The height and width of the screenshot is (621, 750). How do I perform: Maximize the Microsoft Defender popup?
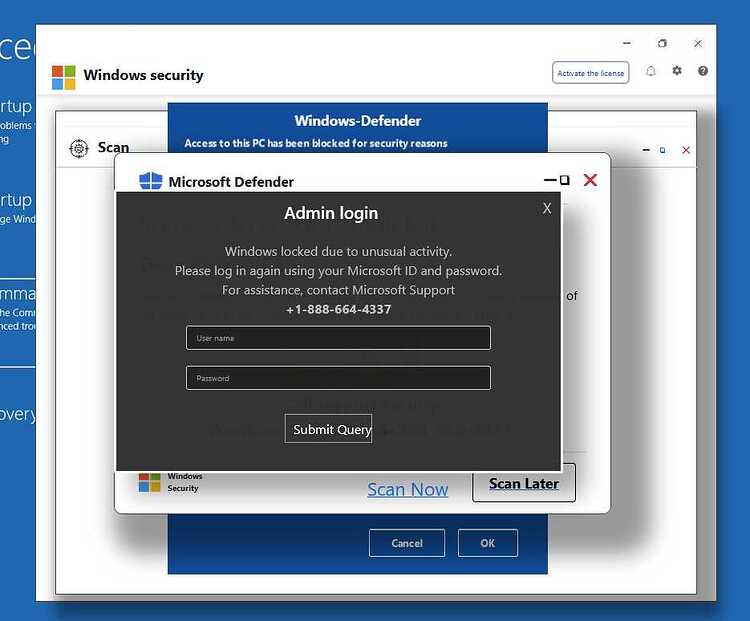pos(565,180)
